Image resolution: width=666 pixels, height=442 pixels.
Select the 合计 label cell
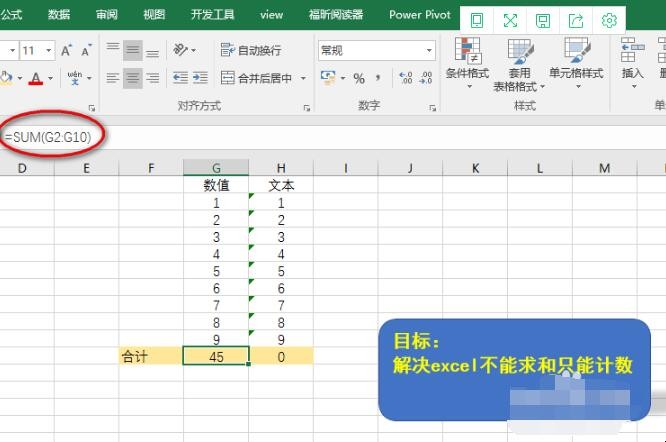151,357
